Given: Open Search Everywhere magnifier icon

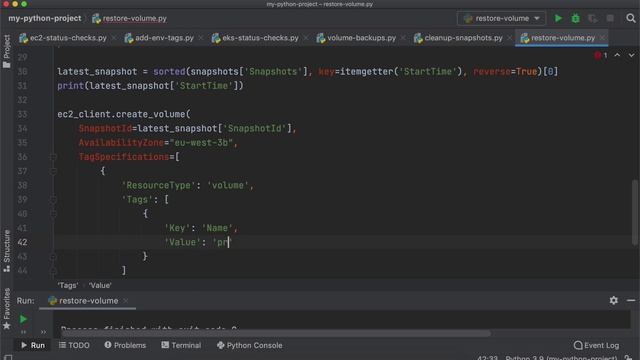Looking at the screenshot, I should (631, 18).
